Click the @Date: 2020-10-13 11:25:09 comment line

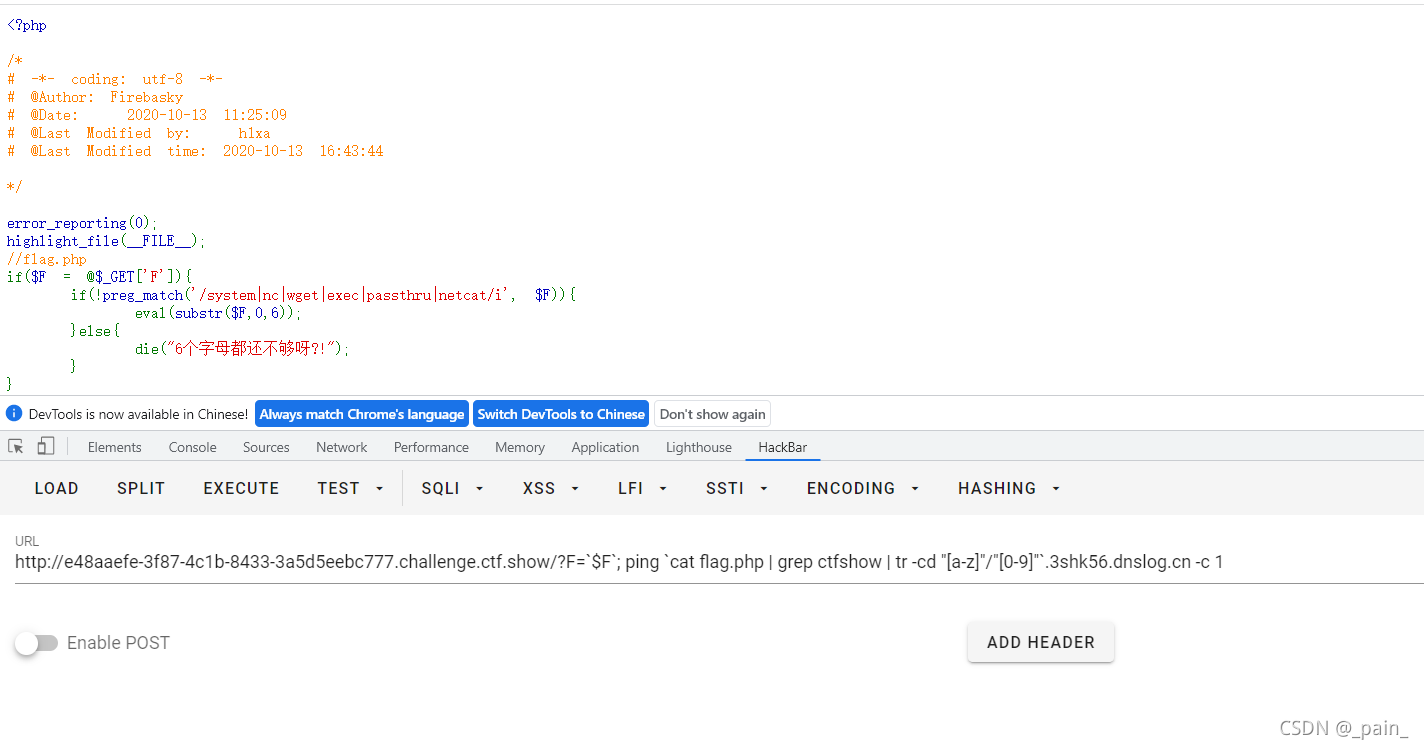pos(147,115)
